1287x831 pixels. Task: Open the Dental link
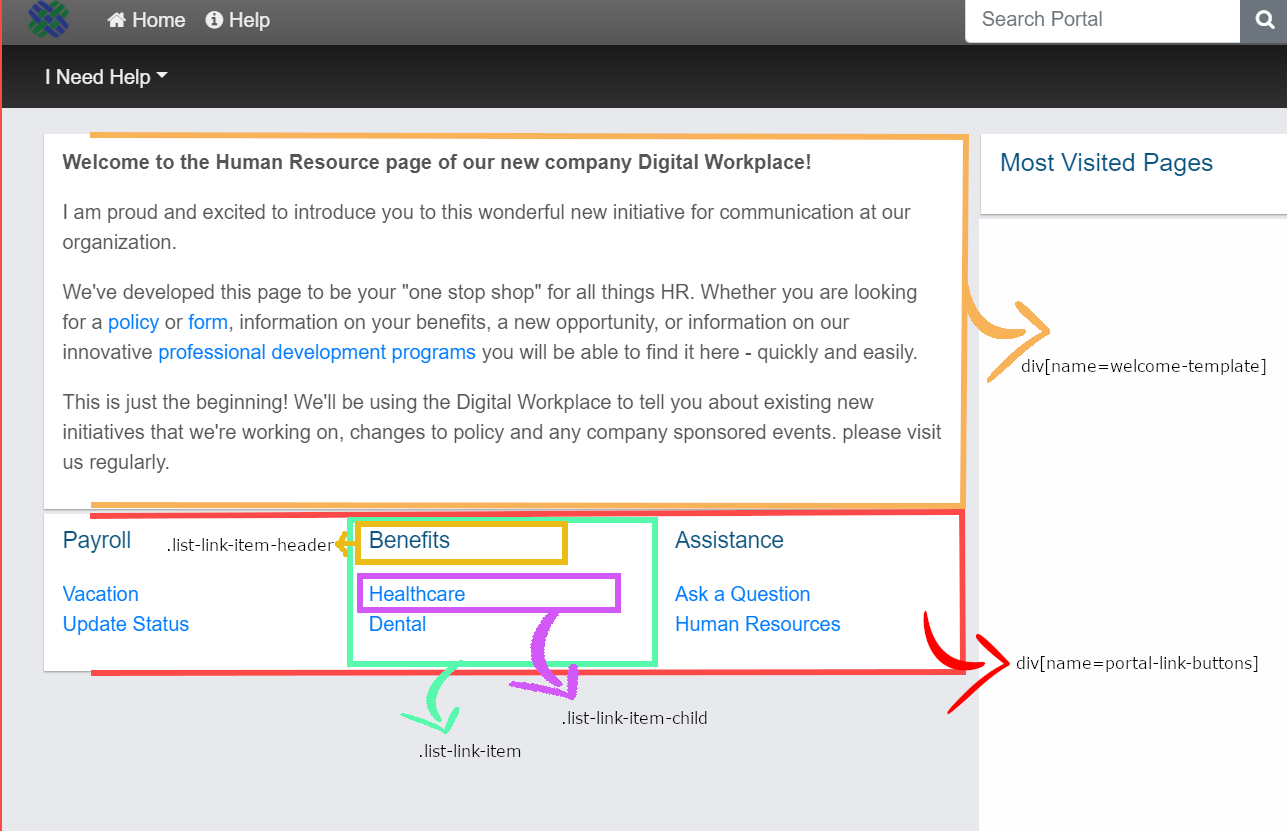pos(397,624)
